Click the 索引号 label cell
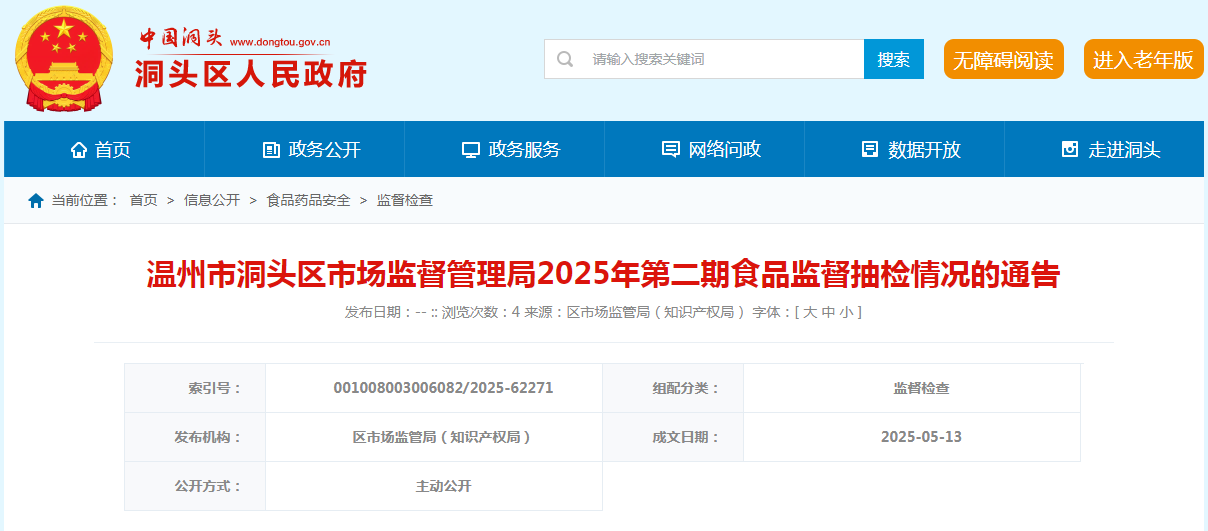The image size is (1208, 531). (195, 388)
